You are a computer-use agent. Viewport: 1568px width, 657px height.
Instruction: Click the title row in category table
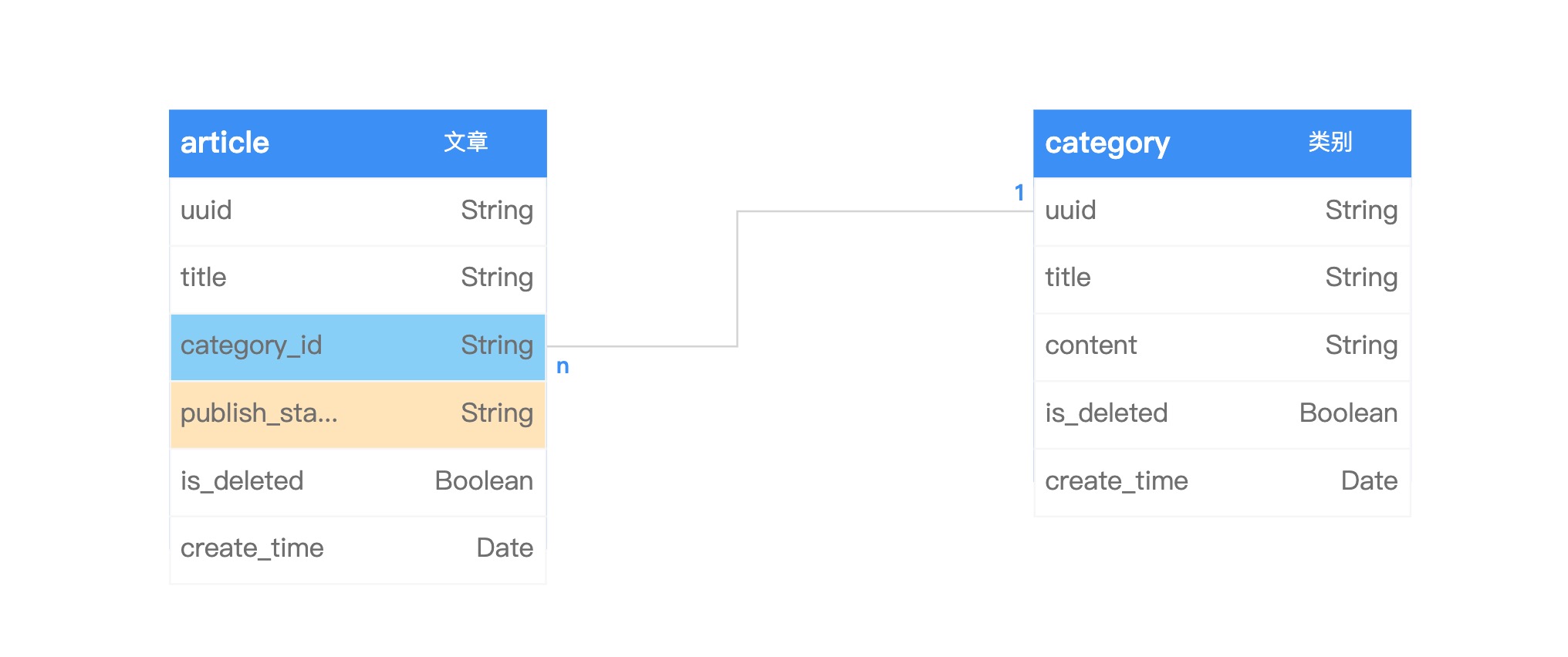point(1222,278)
